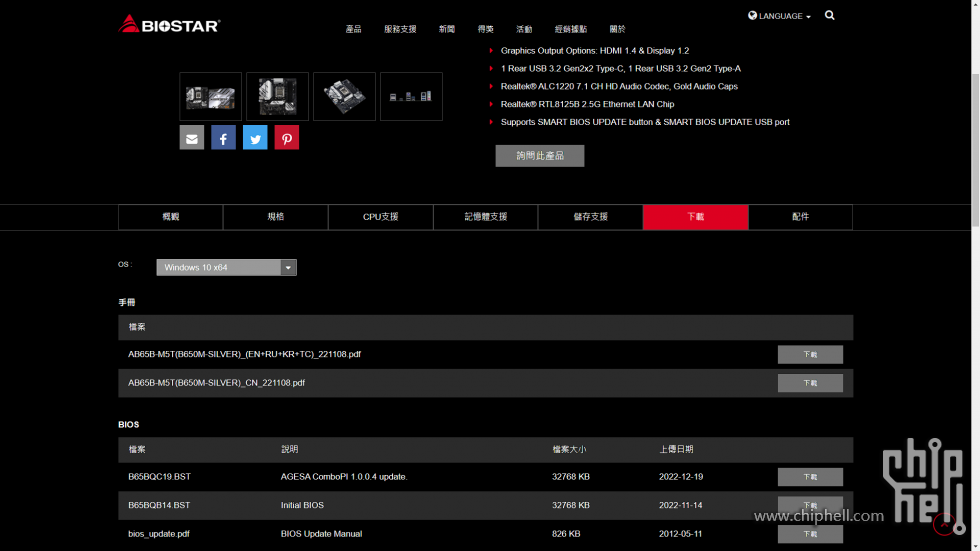Select the red 下載 tab
This screenshot has width=980, height=551.
[696, 217]
